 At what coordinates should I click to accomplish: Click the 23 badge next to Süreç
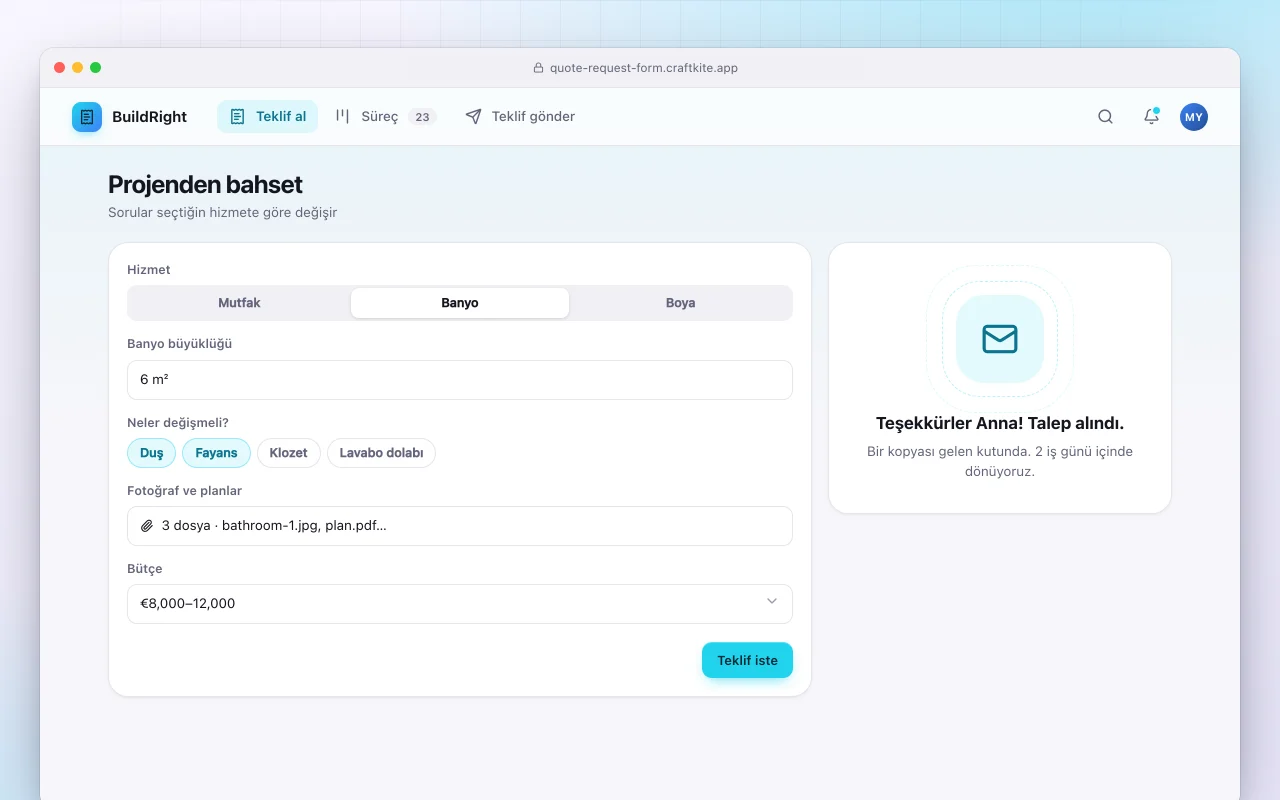point(422,117)
